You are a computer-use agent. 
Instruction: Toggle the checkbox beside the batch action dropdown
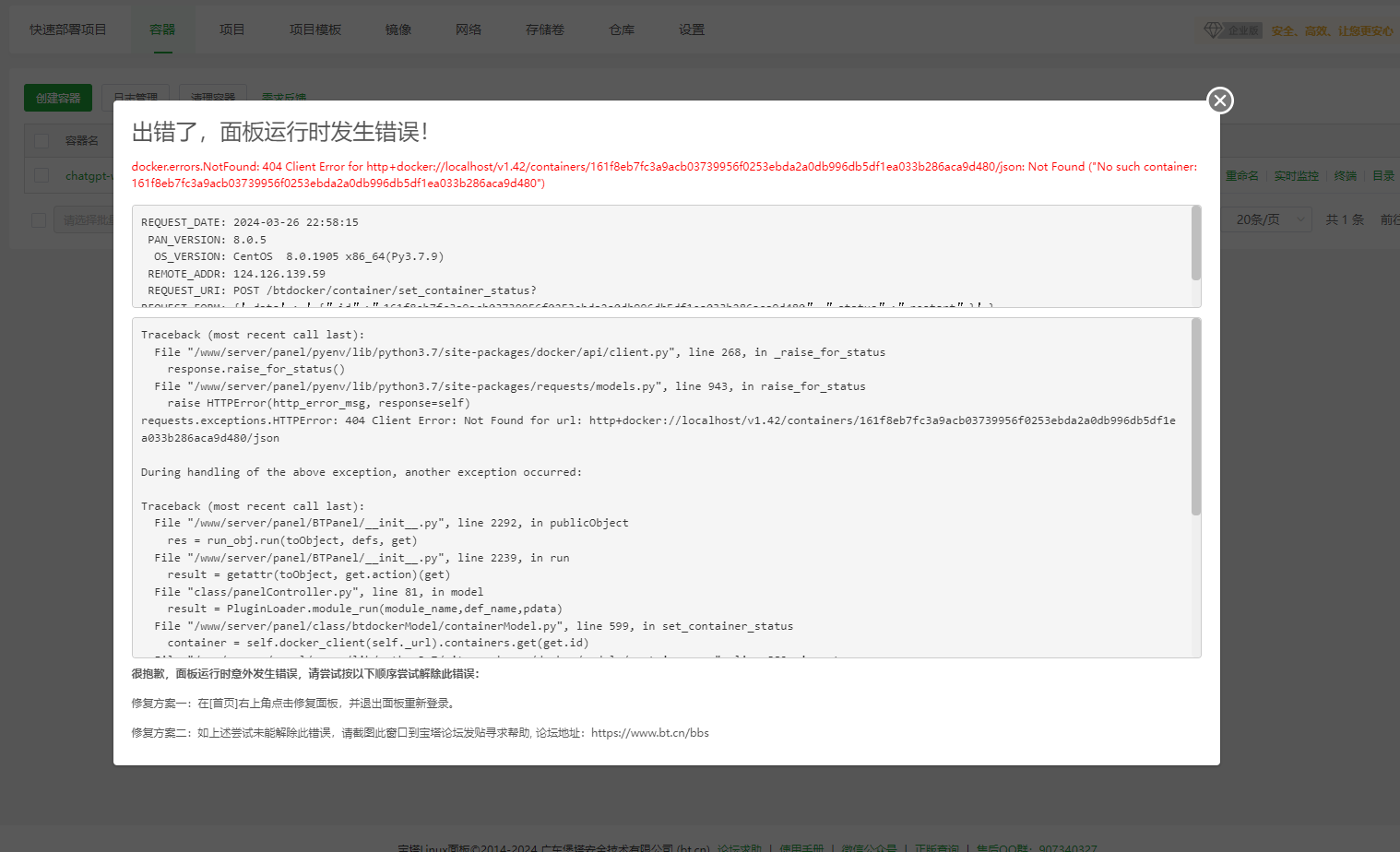click(x=39, y=220)
